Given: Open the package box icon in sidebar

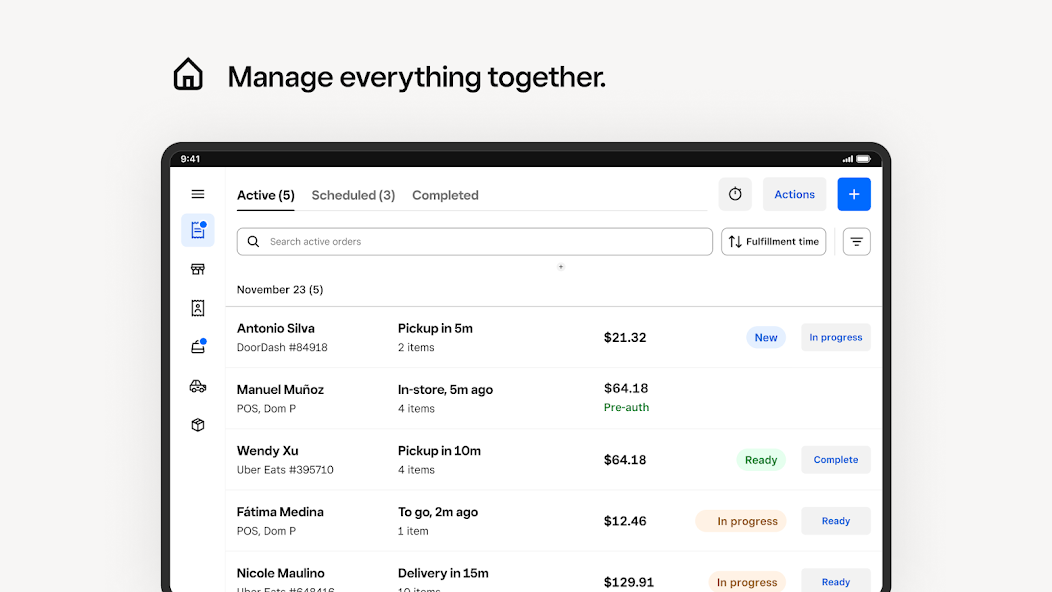Looking at the screenshot, I should [x=198, y=425].
